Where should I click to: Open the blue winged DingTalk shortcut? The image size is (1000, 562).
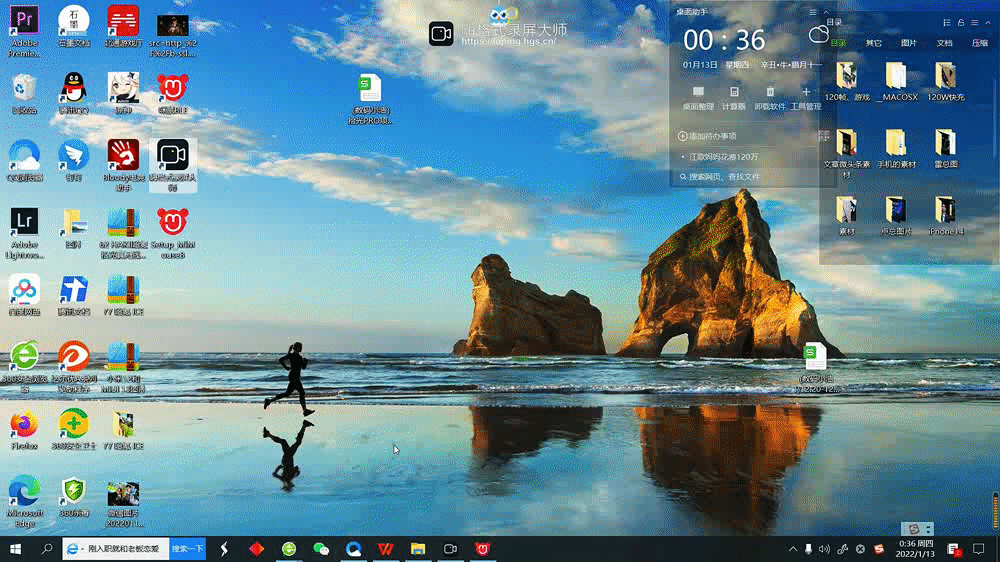(x=74, y=161)
